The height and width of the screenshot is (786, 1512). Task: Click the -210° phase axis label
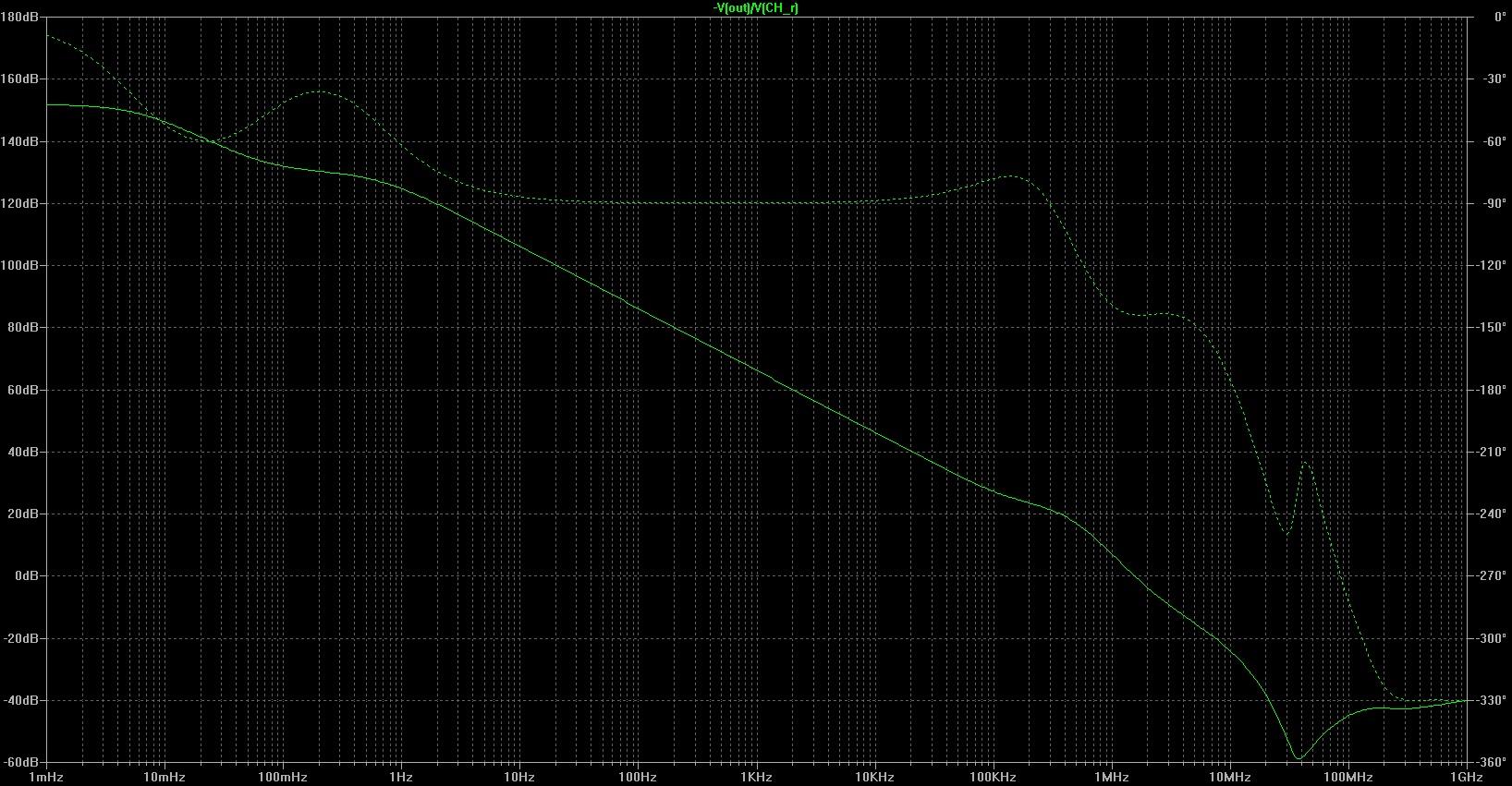coord(1491,452)
